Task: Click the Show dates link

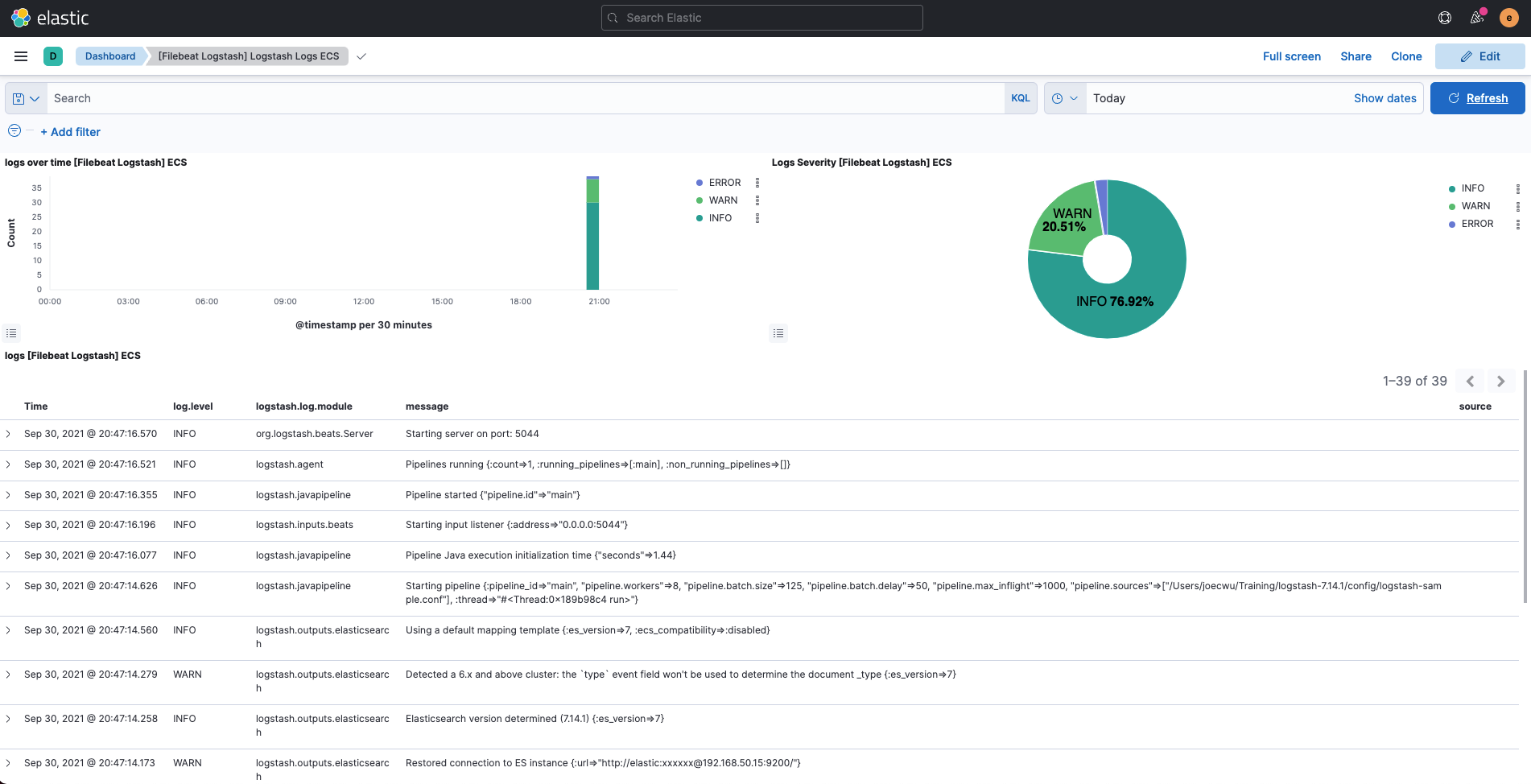Action: [1385, 98]
